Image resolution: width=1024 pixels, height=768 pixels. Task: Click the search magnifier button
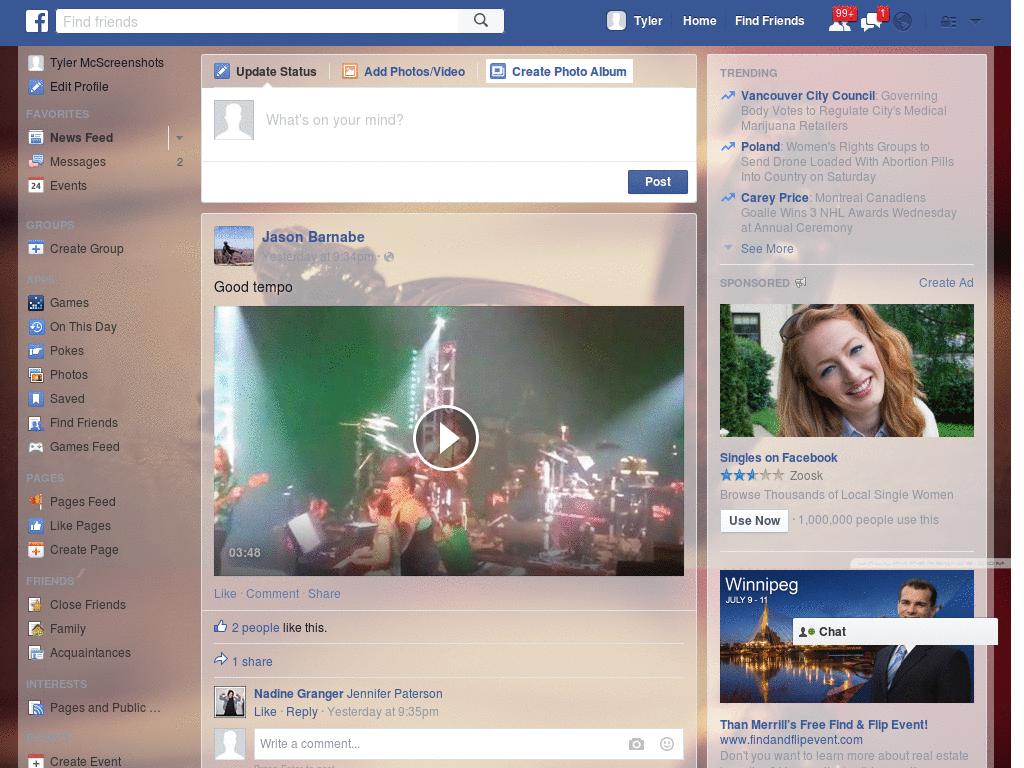click(481, 21)
